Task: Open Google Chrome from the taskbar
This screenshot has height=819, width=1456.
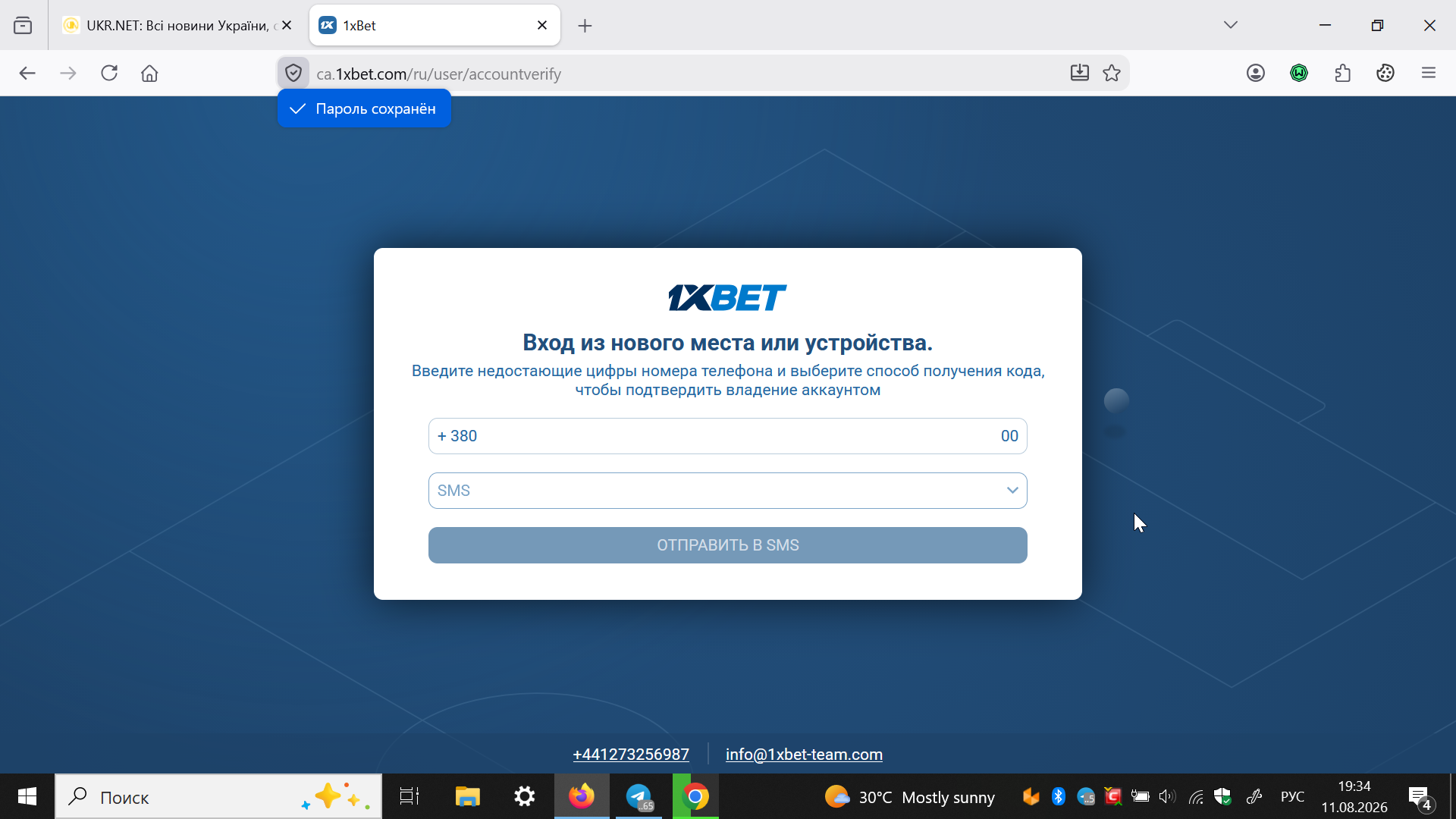Action: point(695,796)
